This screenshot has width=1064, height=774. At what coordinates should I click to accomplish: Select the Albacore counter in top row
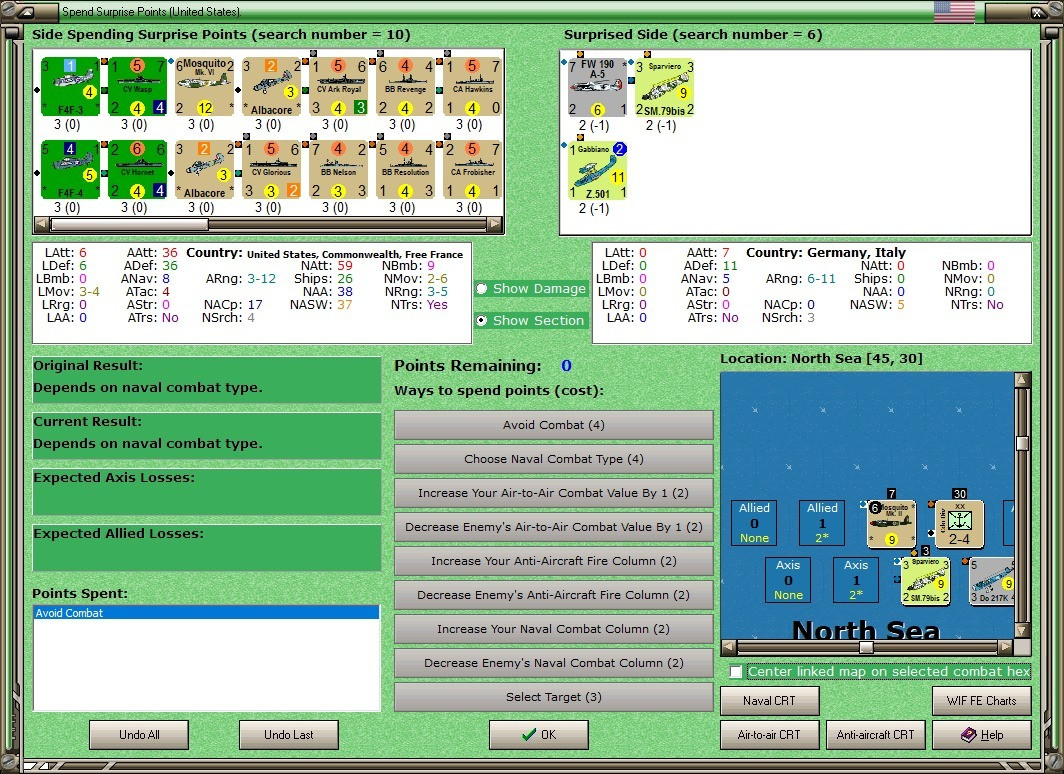271,87
